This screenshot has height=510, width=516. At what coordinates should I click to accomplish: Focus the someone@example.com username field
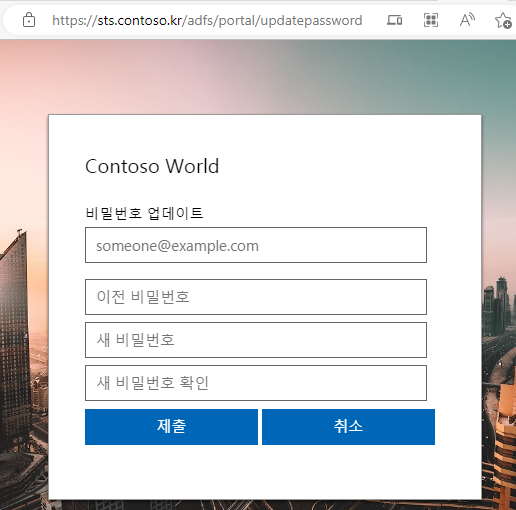pos(256,245)
